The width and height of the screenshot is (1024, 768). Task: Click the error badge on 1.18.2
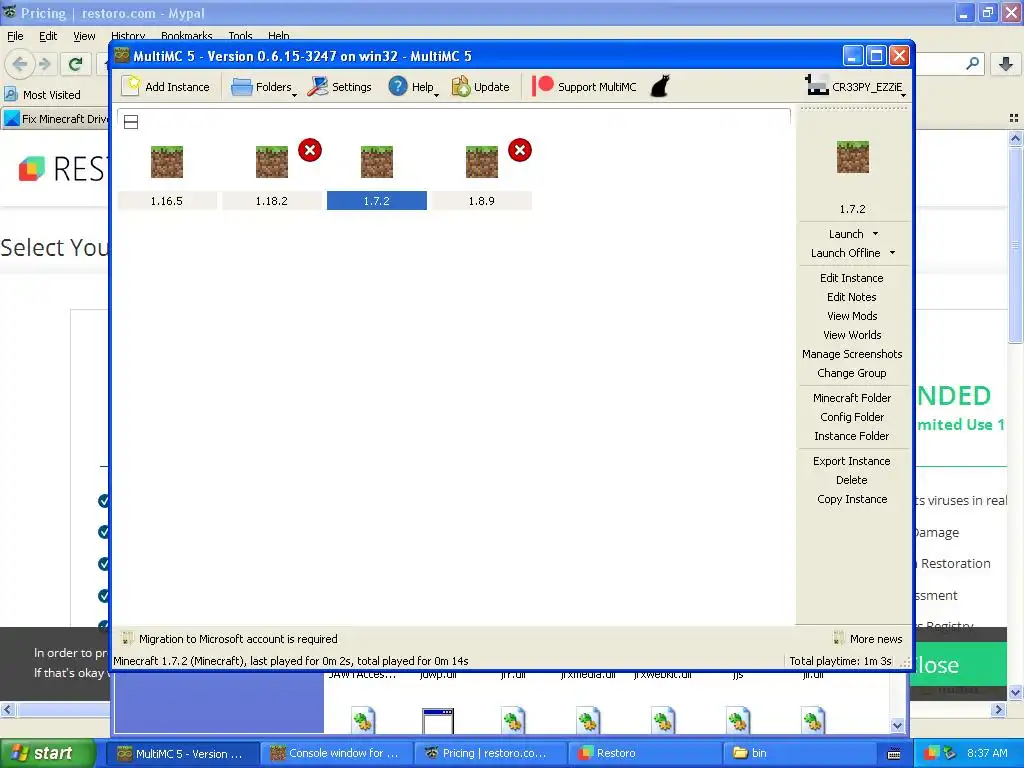tap(310, 150)
